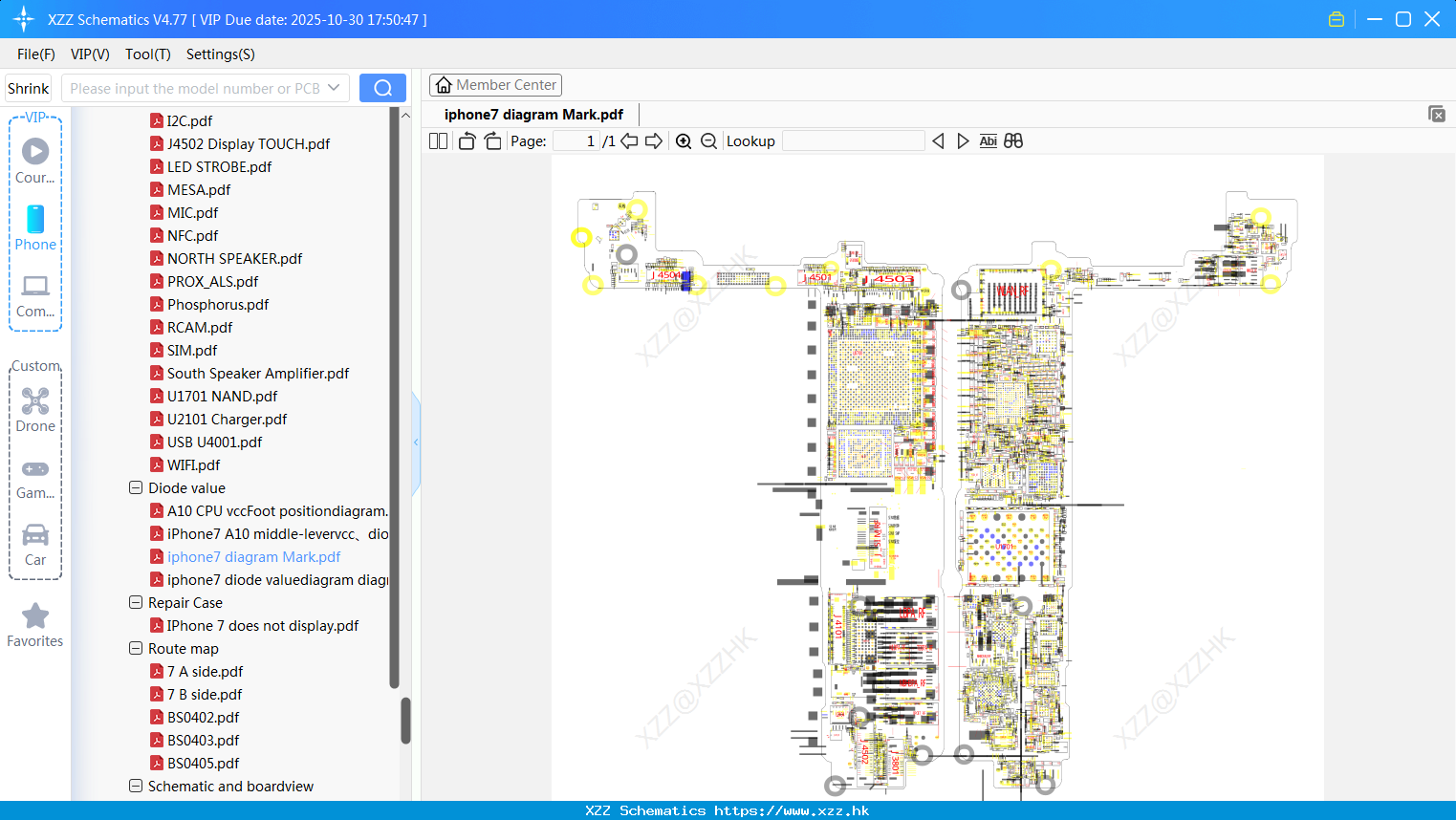This screenshot has height=820, width=1456.
Task: Rotate page counterclockwise icon
Action: (467, 140)
